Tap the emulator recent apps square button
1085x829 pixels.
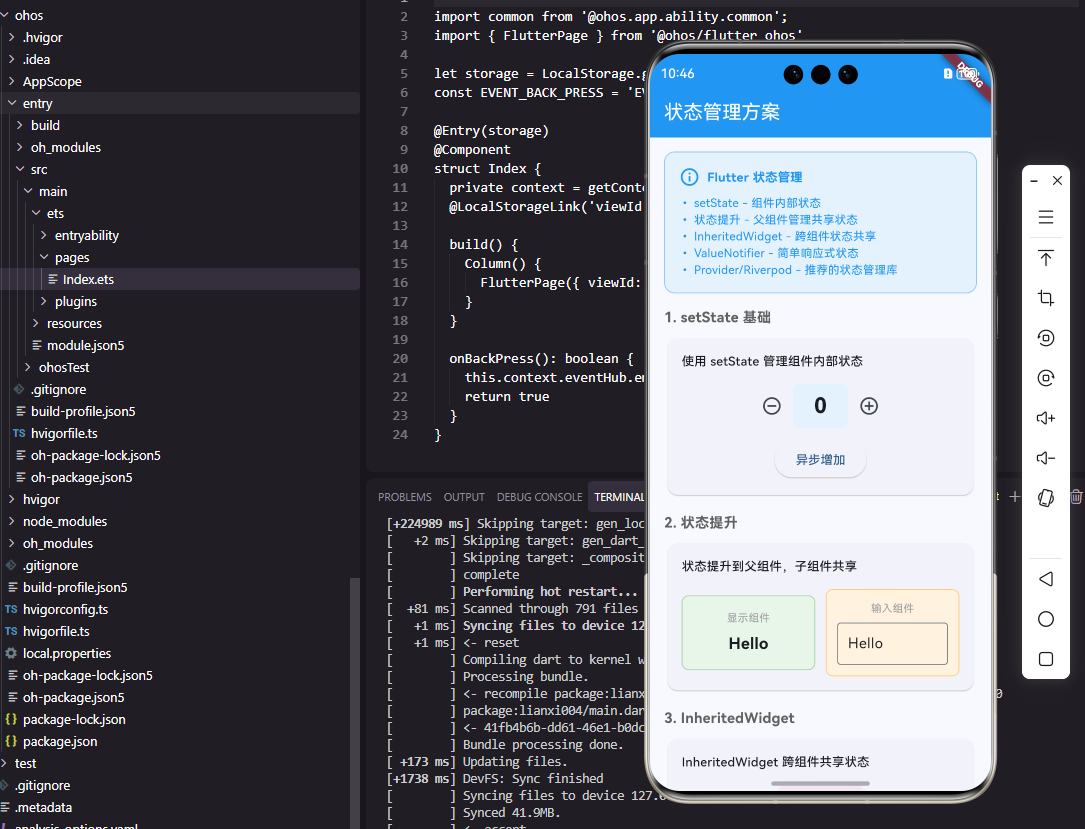tap(1046, 659)
